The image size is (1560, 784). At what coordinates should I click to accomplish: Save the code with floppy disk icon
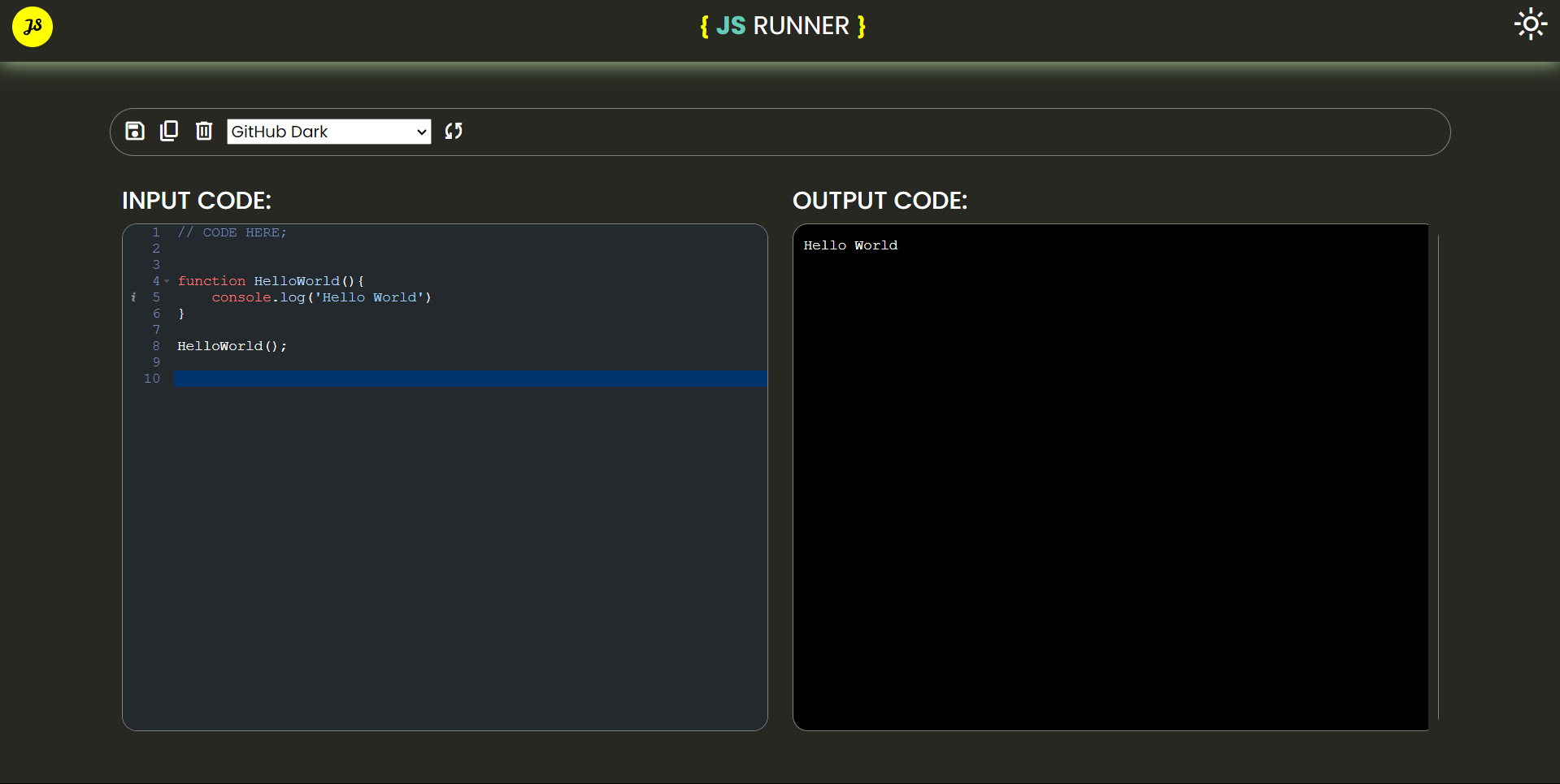(135, 131)
